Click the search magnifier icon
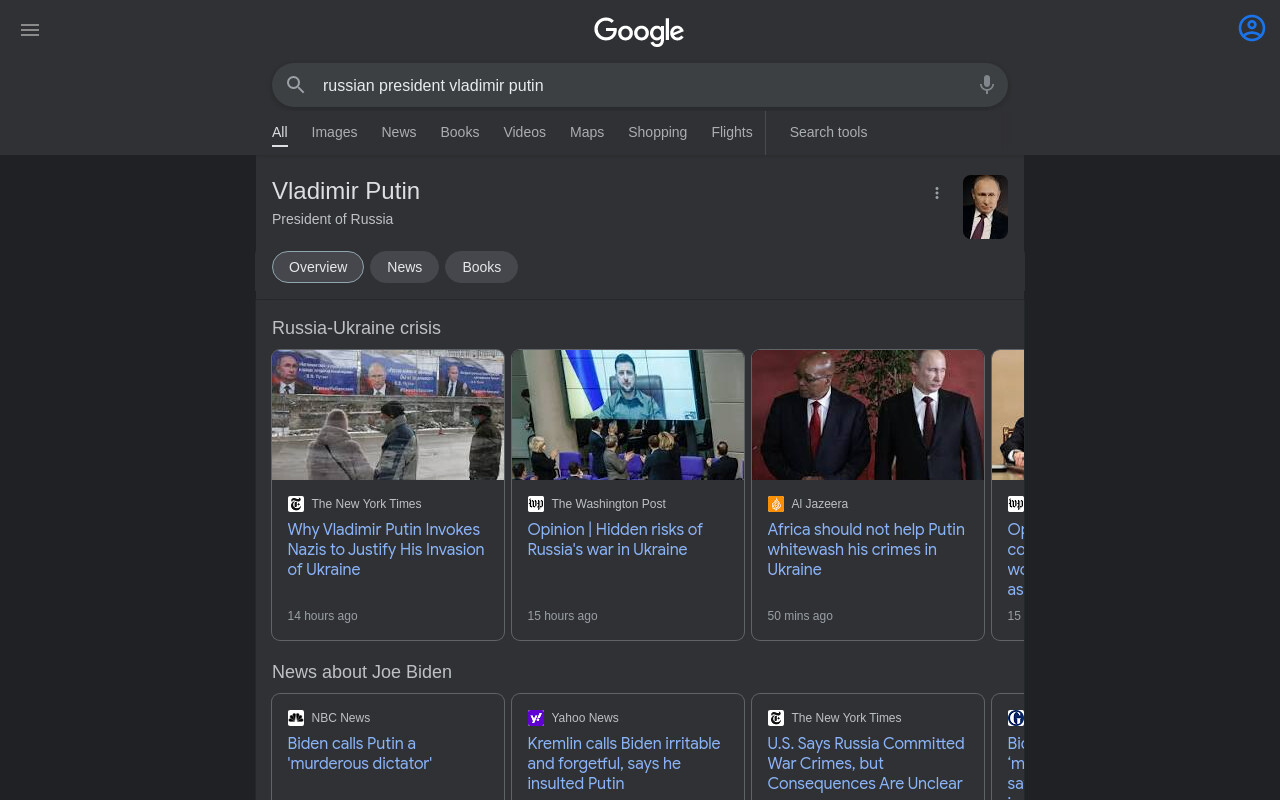 click(x=296, y=85)
